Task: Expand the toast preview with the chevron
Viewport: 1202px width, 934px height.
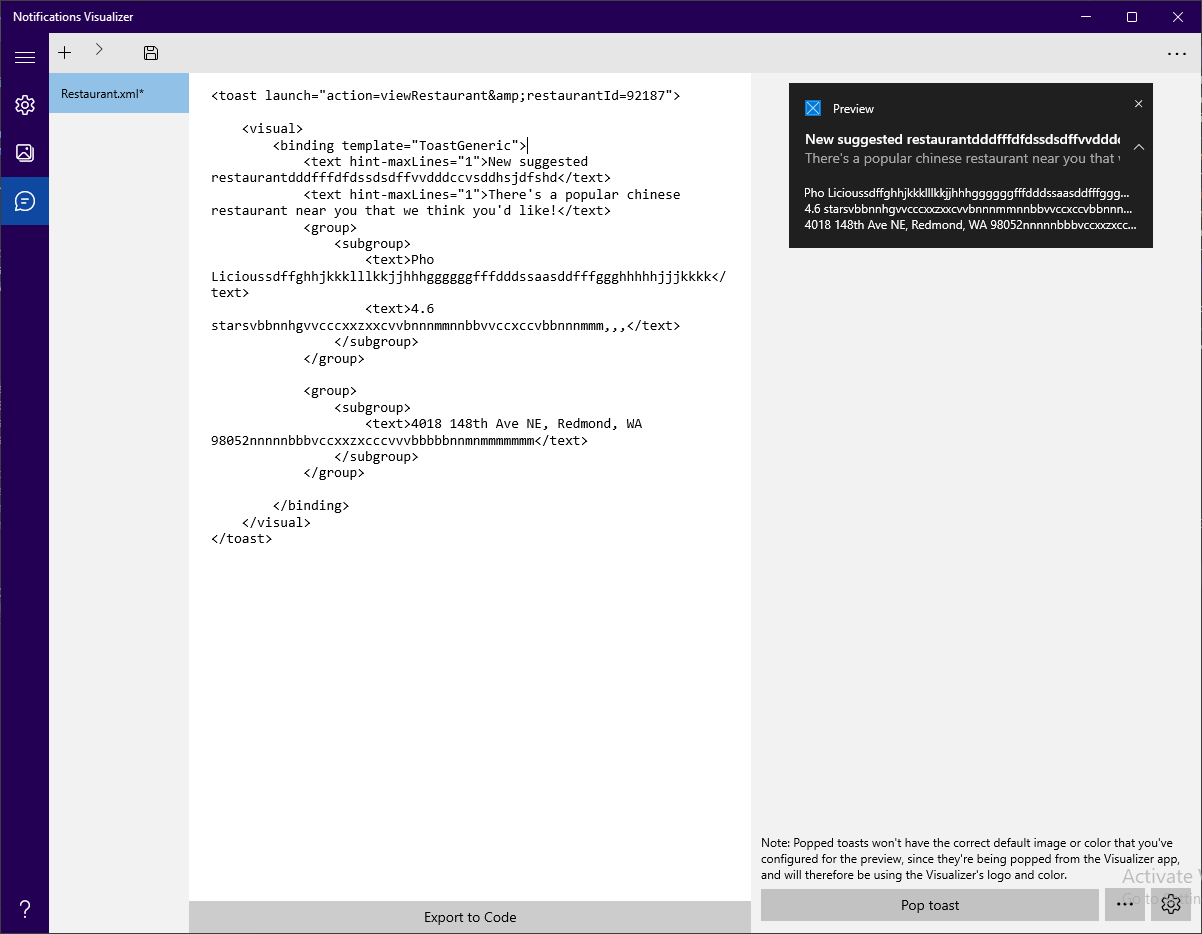Action: coord(1138,146)
